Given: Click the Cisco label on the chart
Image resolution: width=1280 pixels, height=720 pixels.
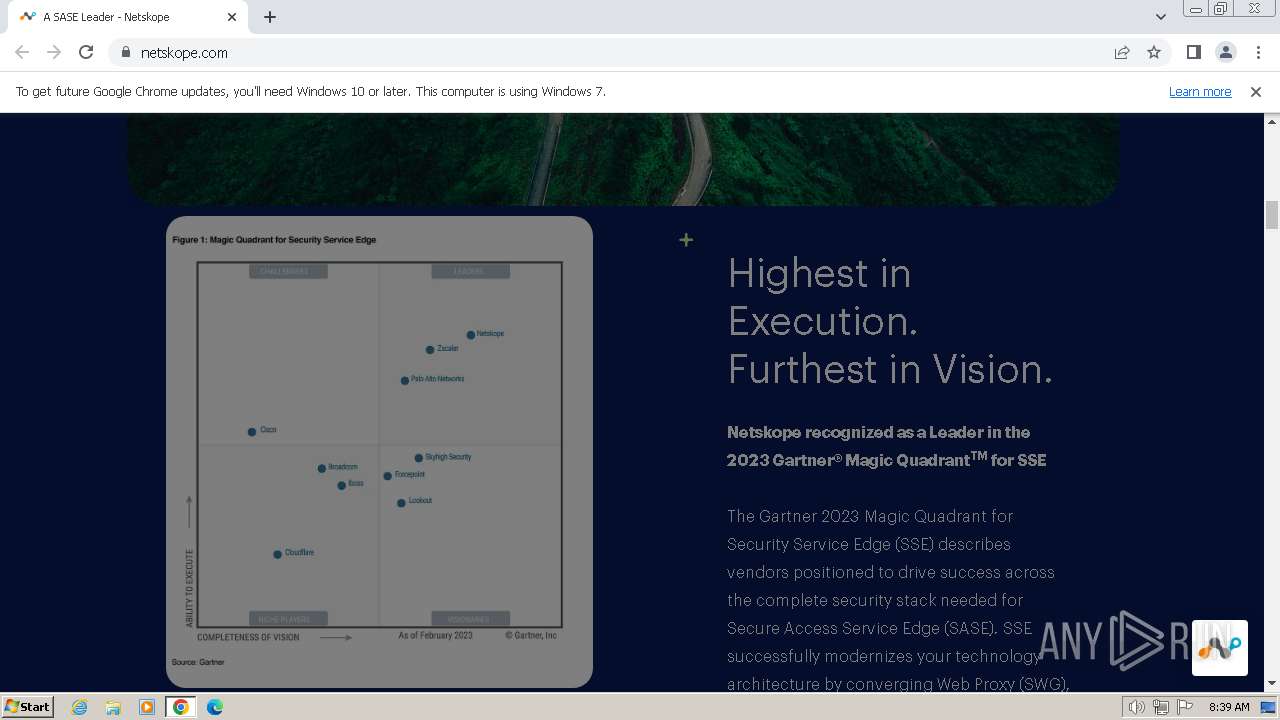Looking at the screenshot, I should 268,430.
